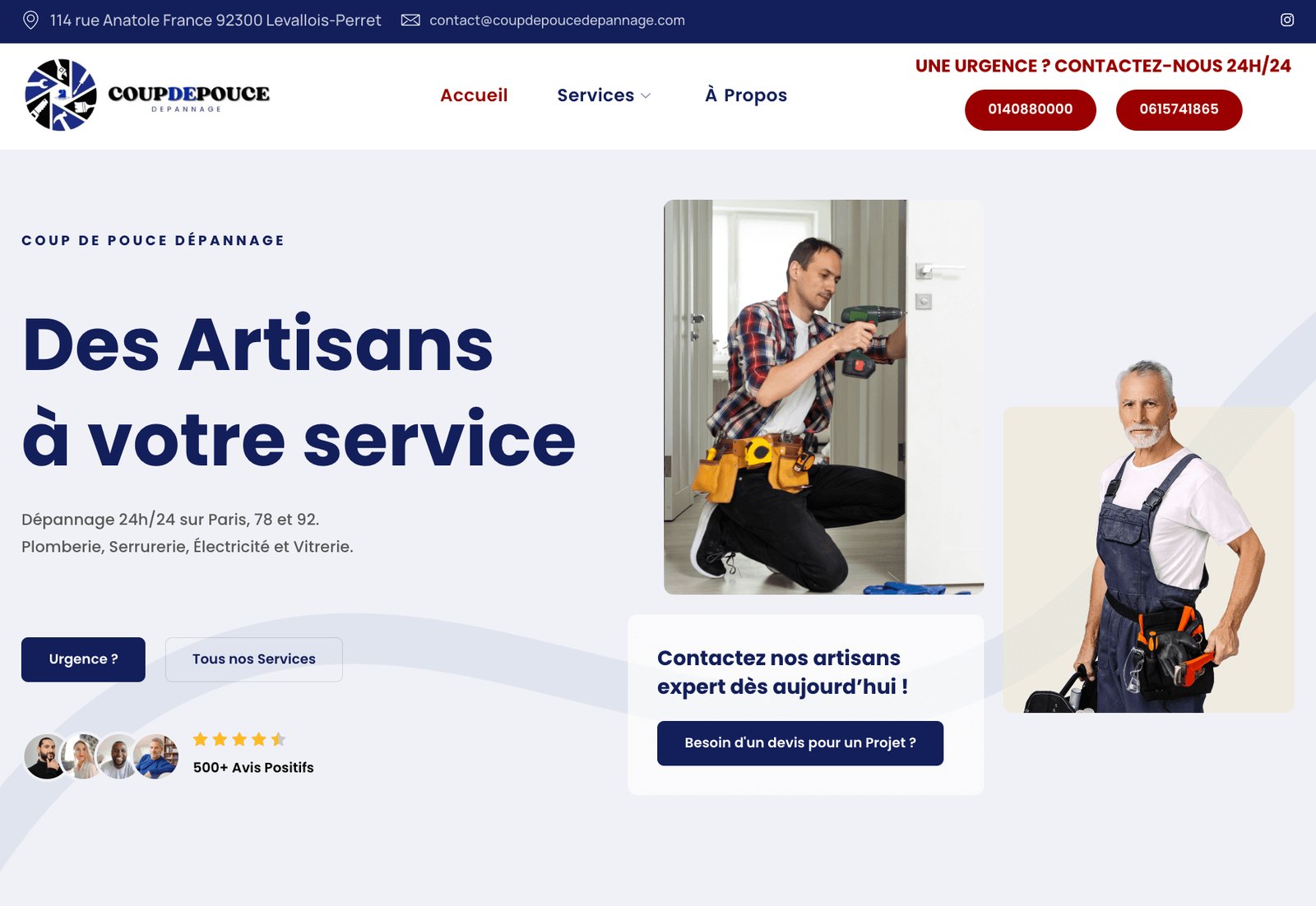Click the envelope email icon
Screen dimensions: 1316x906
410,20
